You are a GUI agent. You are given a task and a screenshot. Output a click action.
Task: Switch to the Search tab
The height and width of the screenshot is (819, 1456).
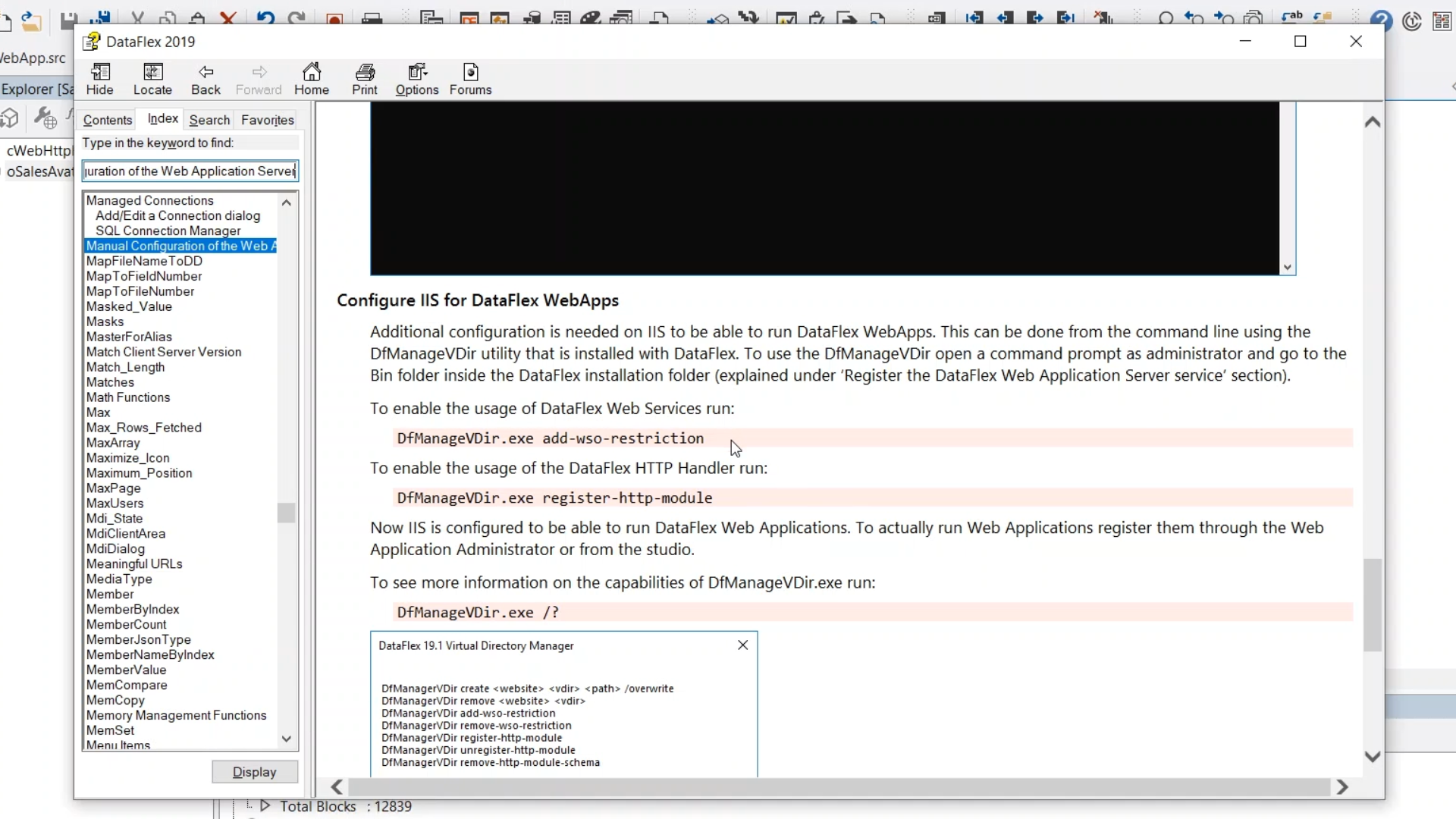pos(209,120)
